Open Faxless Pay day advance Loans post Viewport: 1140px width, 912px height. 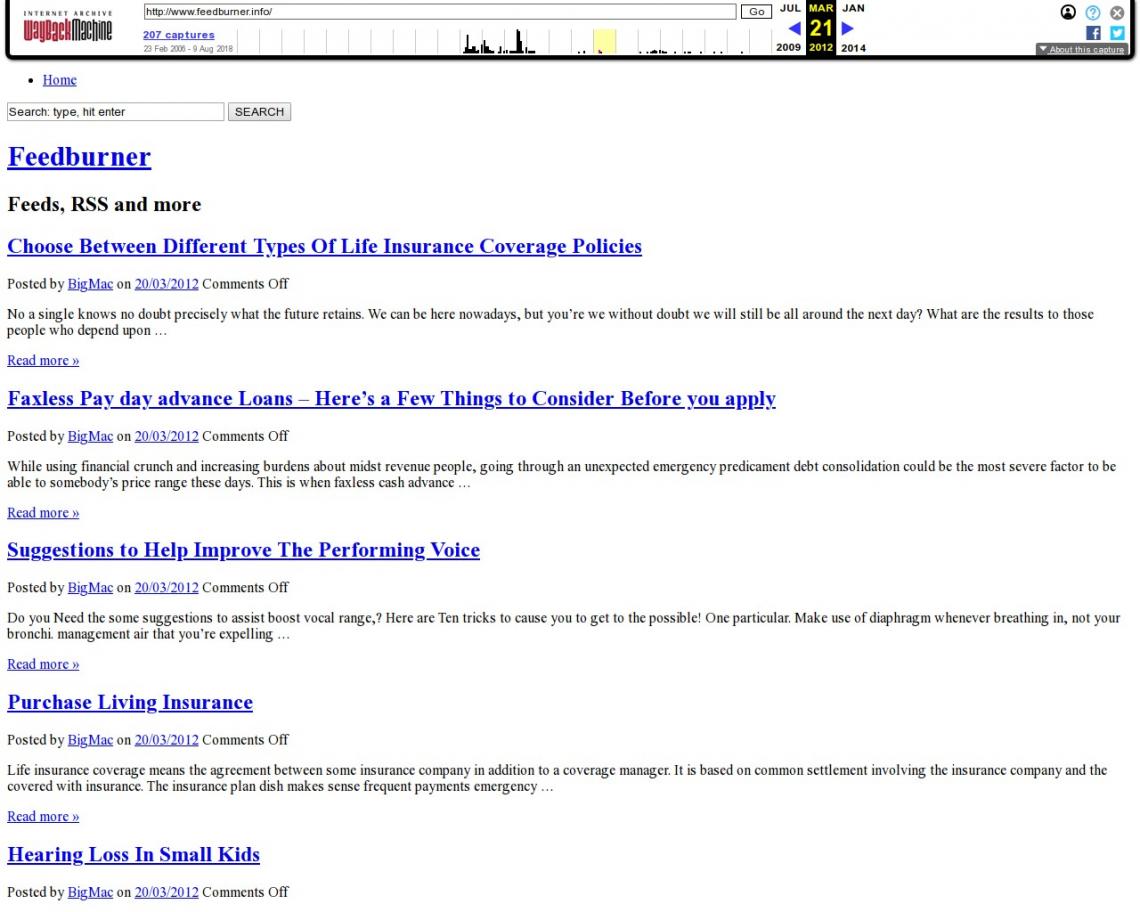(x=391, y=399)
